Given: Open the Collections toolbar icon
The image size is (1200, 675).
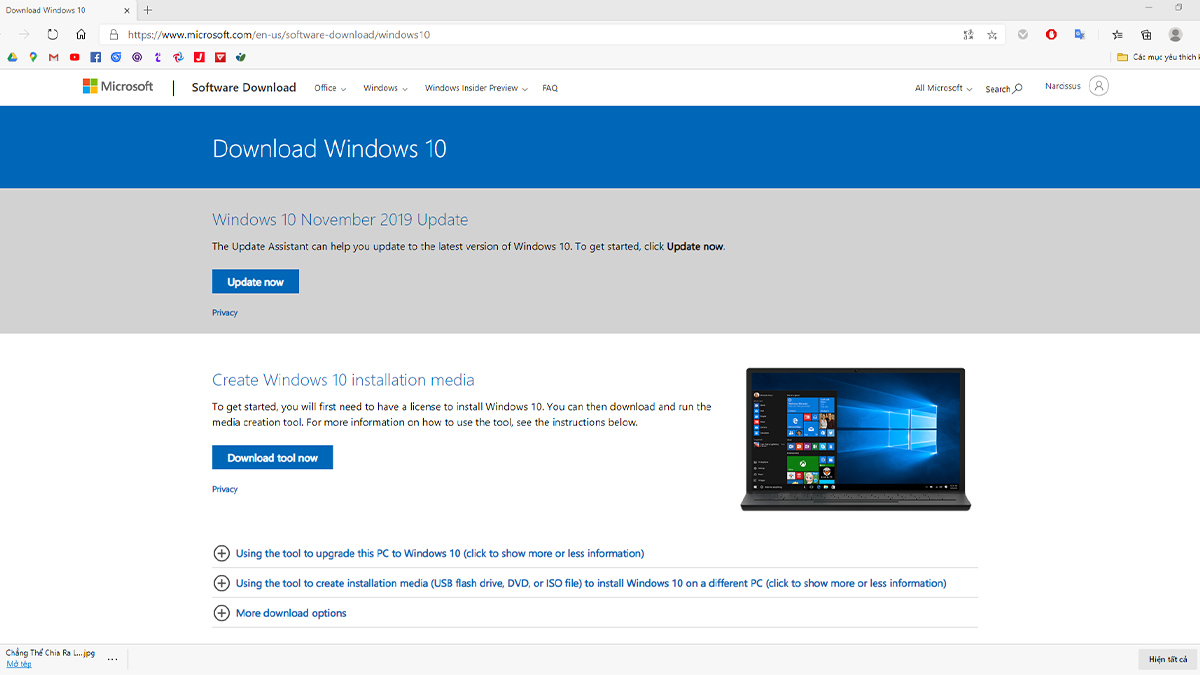Looking at the screenshot, I should [x=1147, y=34].
